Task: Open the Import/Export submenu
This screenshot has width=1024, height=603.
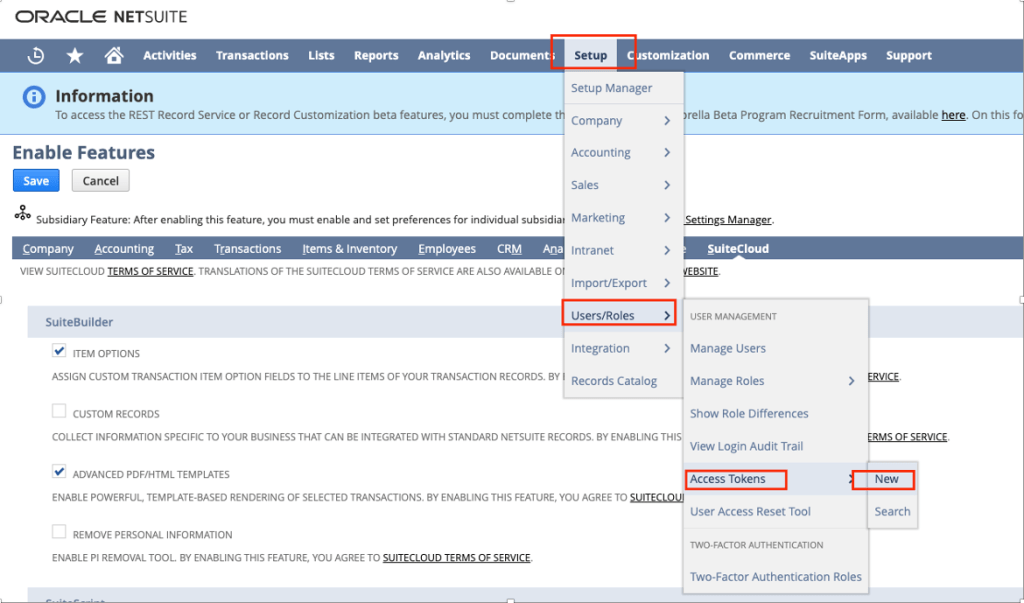Action: [620, 283]
